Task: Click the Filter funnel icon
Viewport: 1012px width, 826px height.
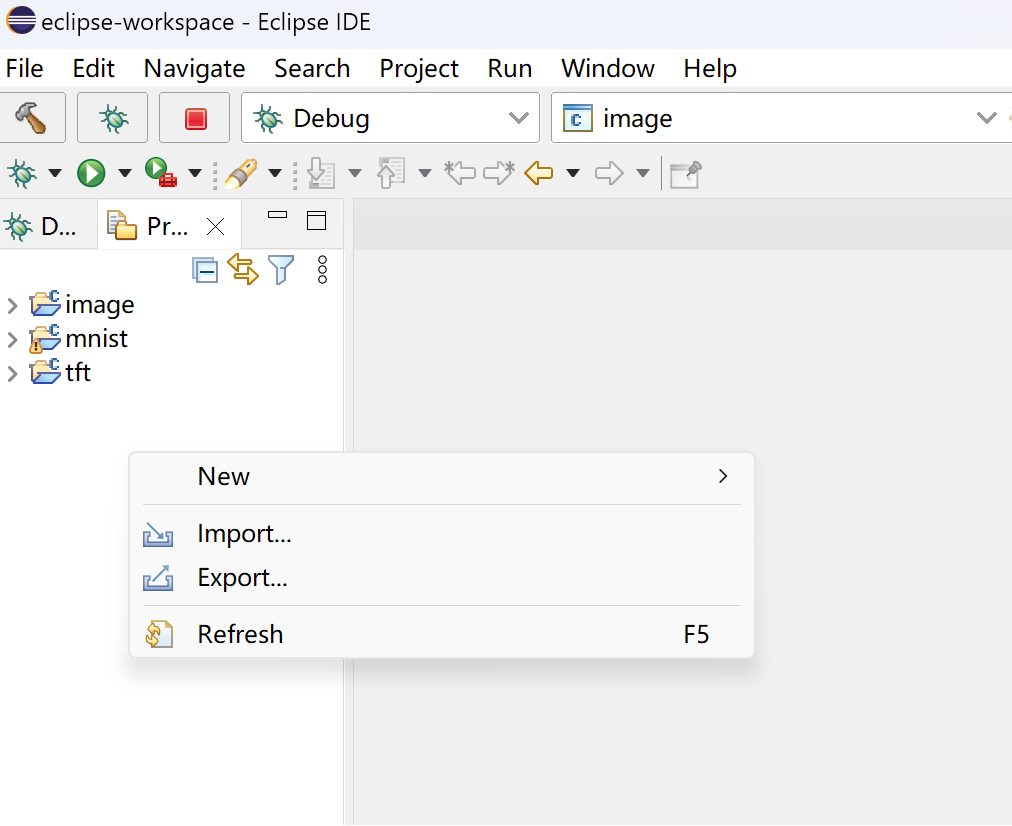Action: pos(281,270)
